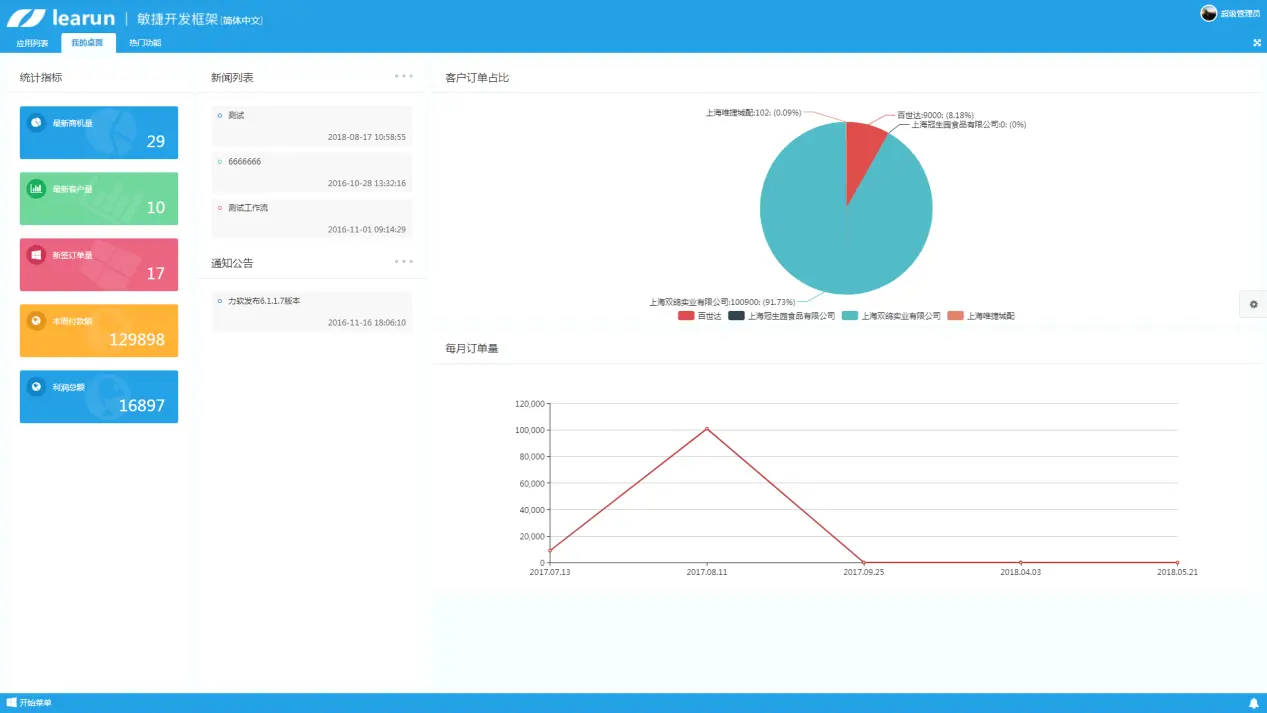
Task: Open the 新闻列表 three-dot menu
Action: coord(403,75)
